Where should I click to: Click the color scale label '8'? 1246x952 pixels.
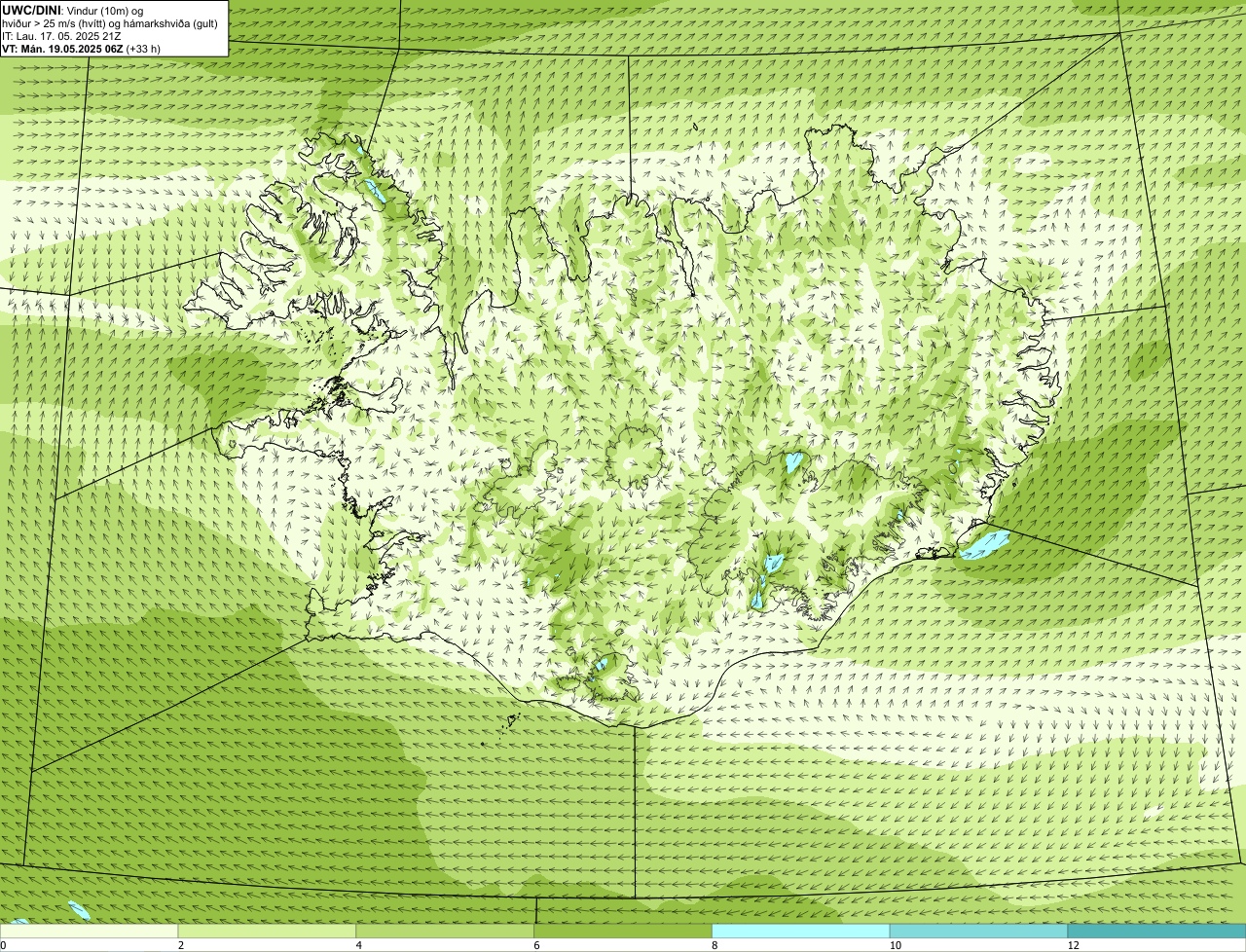tap(715, 945)
